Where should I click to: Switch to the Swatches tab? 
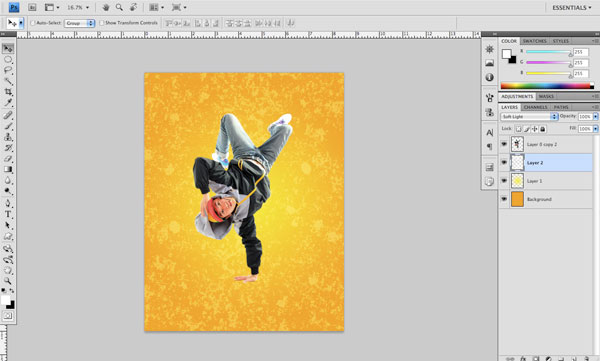[x=535, y=41]
